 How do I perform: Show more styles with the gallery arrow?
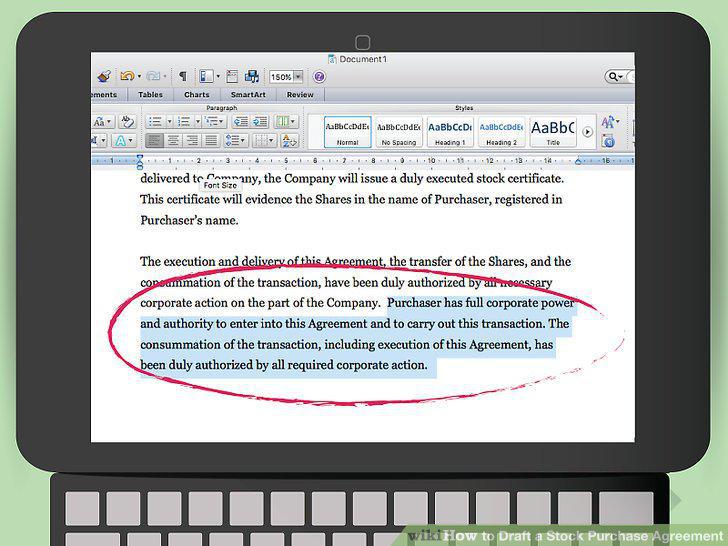(x=587, y=132)
